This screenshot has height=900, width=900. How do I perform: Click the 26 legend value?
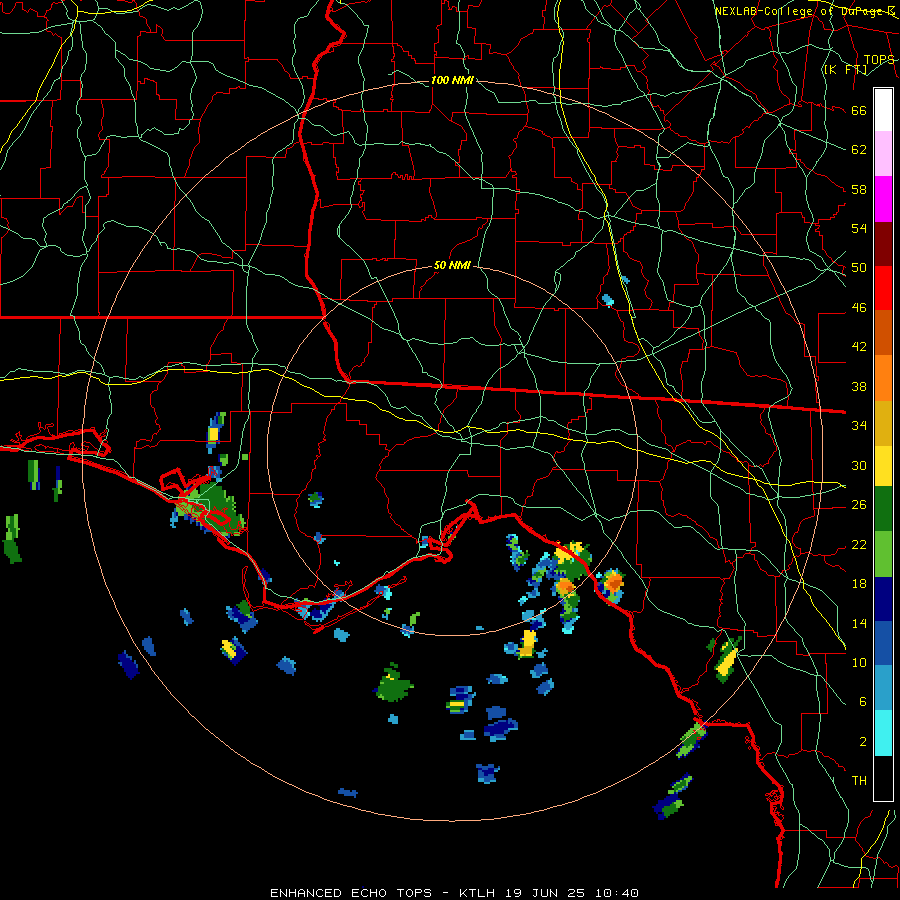pyautogui.click(x=859, y=505)
